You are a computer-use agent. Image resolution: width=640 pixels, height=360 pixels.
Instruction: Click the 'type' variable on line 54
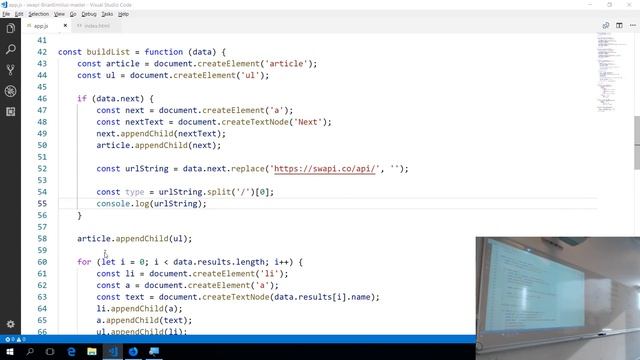(135, 192)
